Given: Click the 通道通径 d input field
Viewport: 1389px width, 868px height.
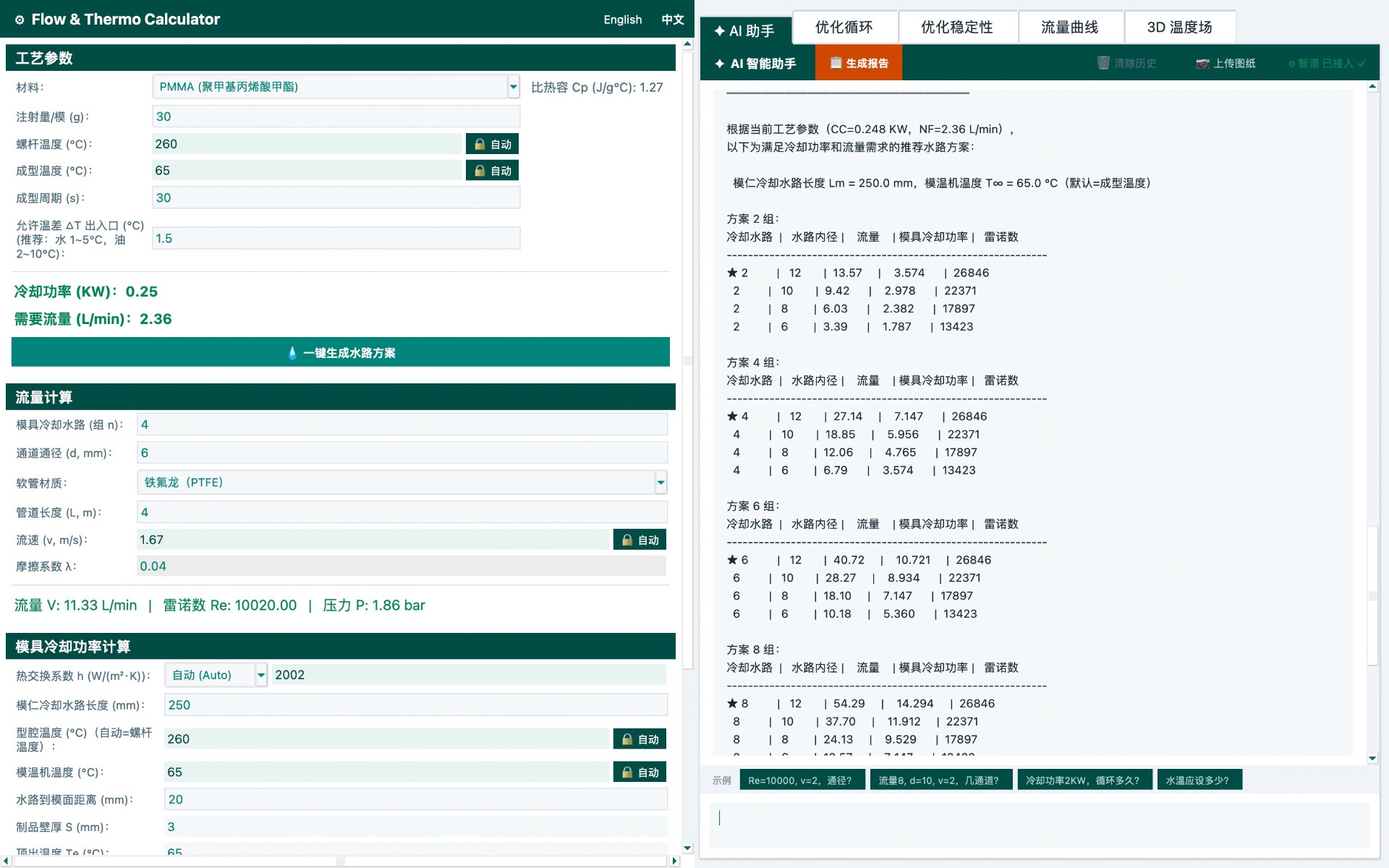Looking at the screenshot, I should (x=402, y=453).
